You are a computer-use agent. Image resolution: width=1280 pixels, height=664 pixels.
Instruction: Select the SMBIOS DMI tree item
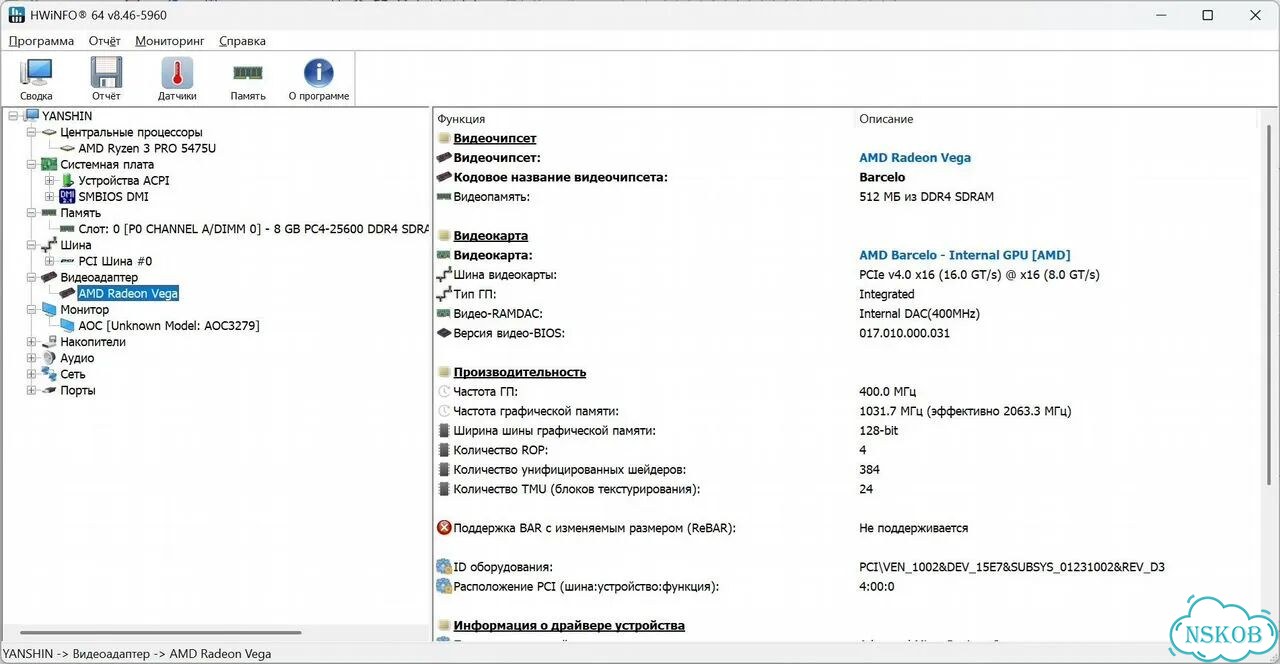coord(112,196)
